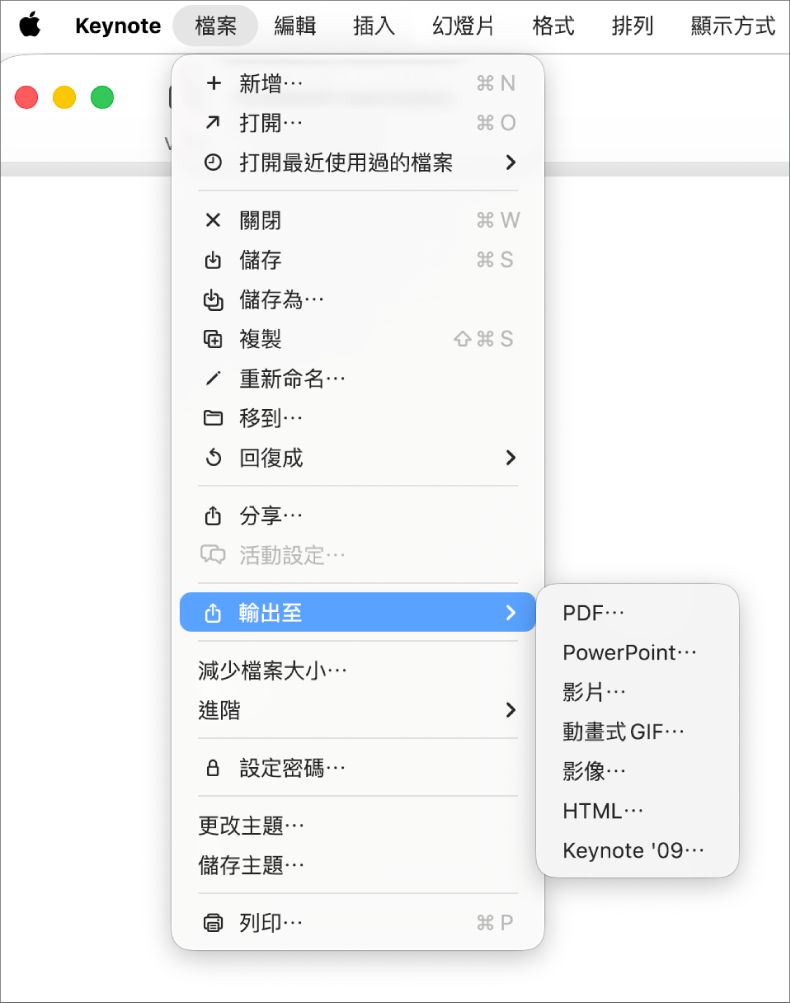Image resolution: width=790 pixels, height=1003 pixels.
Task: Click the duplicate icon beside 複製
Action: click(212, 339)
